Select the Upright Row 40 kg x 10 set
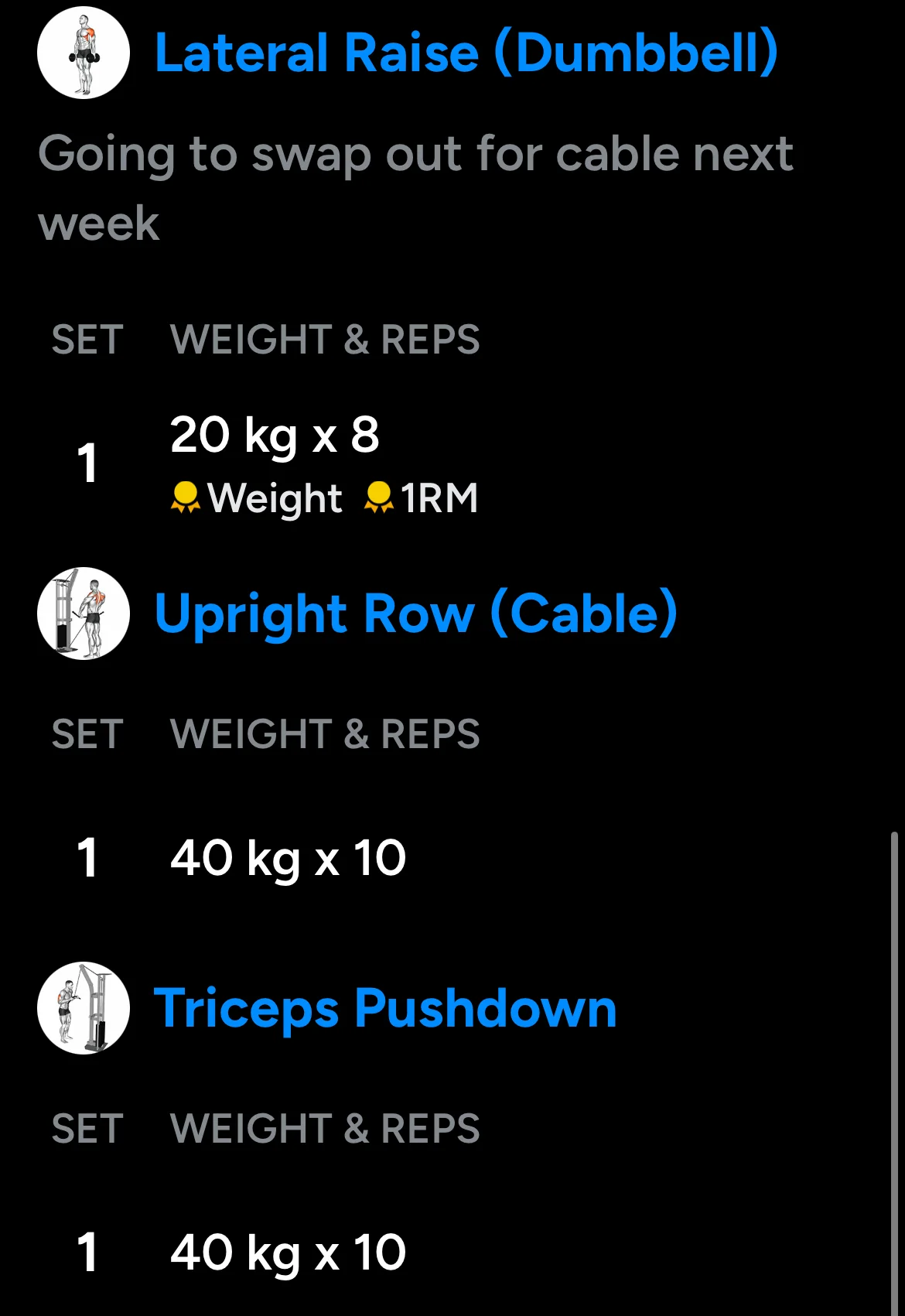The height and width of the screenshot is (1316, 905). 288,858
